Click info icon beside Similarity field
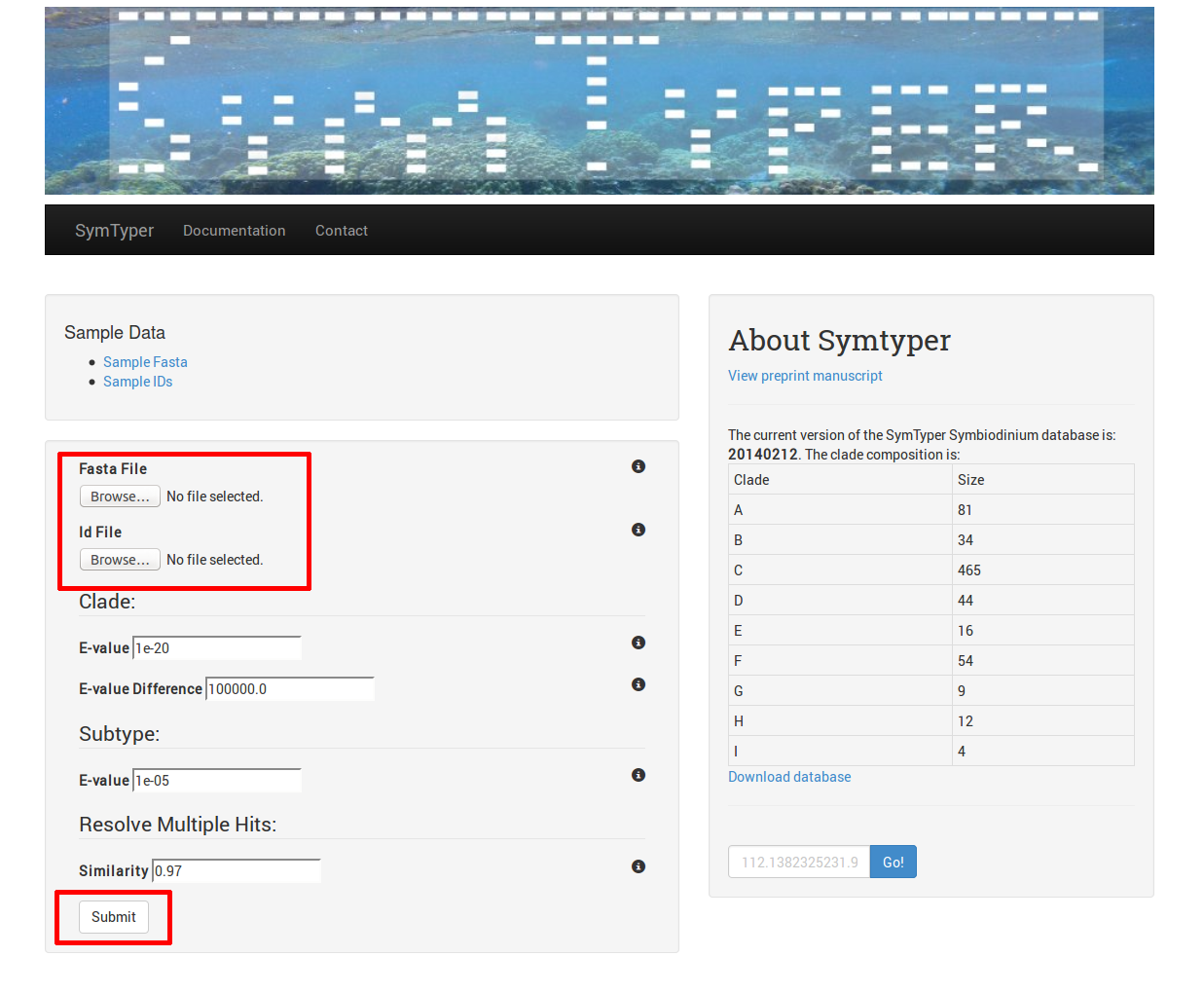The image size is (1204, 993). click(638, 866)
